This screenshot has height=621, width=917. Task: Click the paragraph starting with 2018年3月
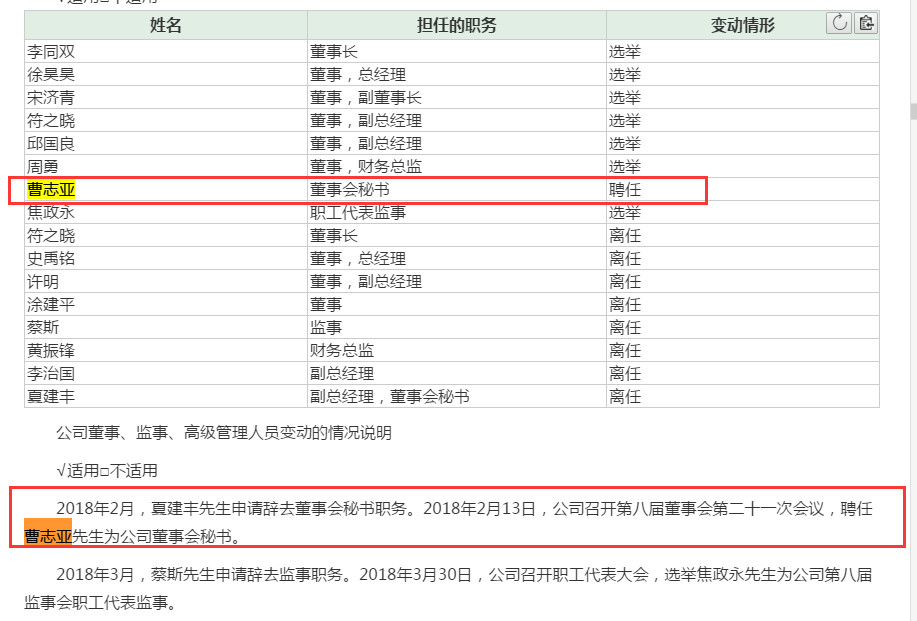450,588
